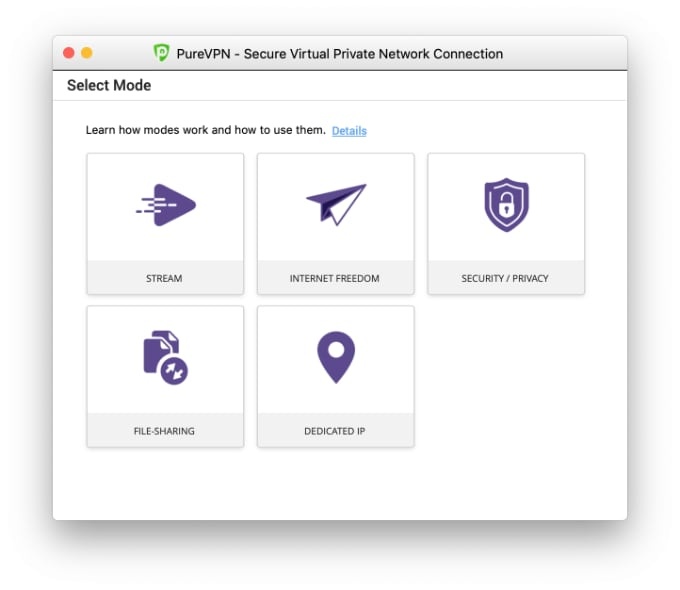Viewport: 680px width, 590px height.
Task: Choose the Dedicated IP location pin icon
Action: [x=336, y=357]
